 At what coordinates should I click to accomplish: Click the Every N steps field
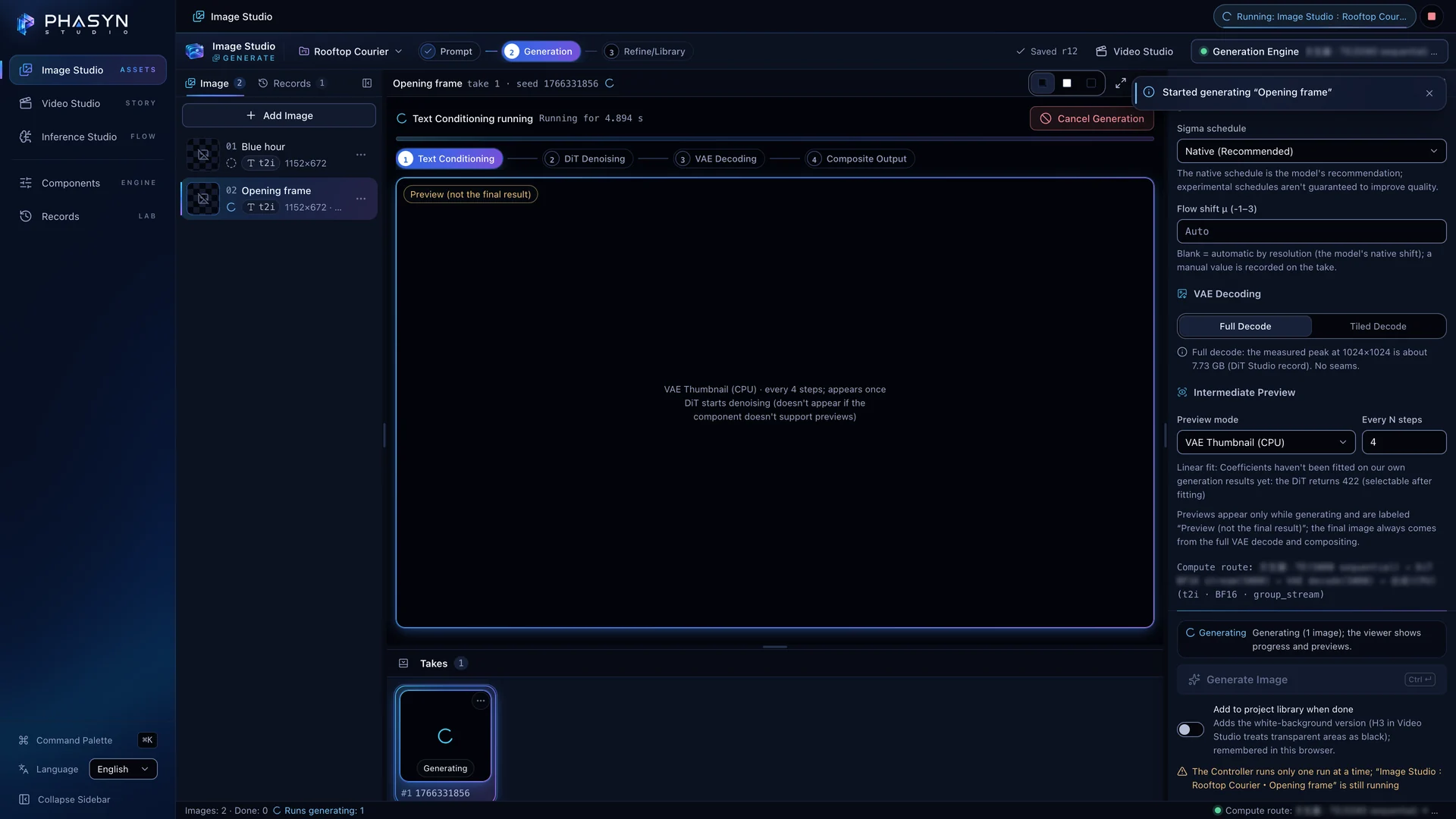click(1404, 443)
